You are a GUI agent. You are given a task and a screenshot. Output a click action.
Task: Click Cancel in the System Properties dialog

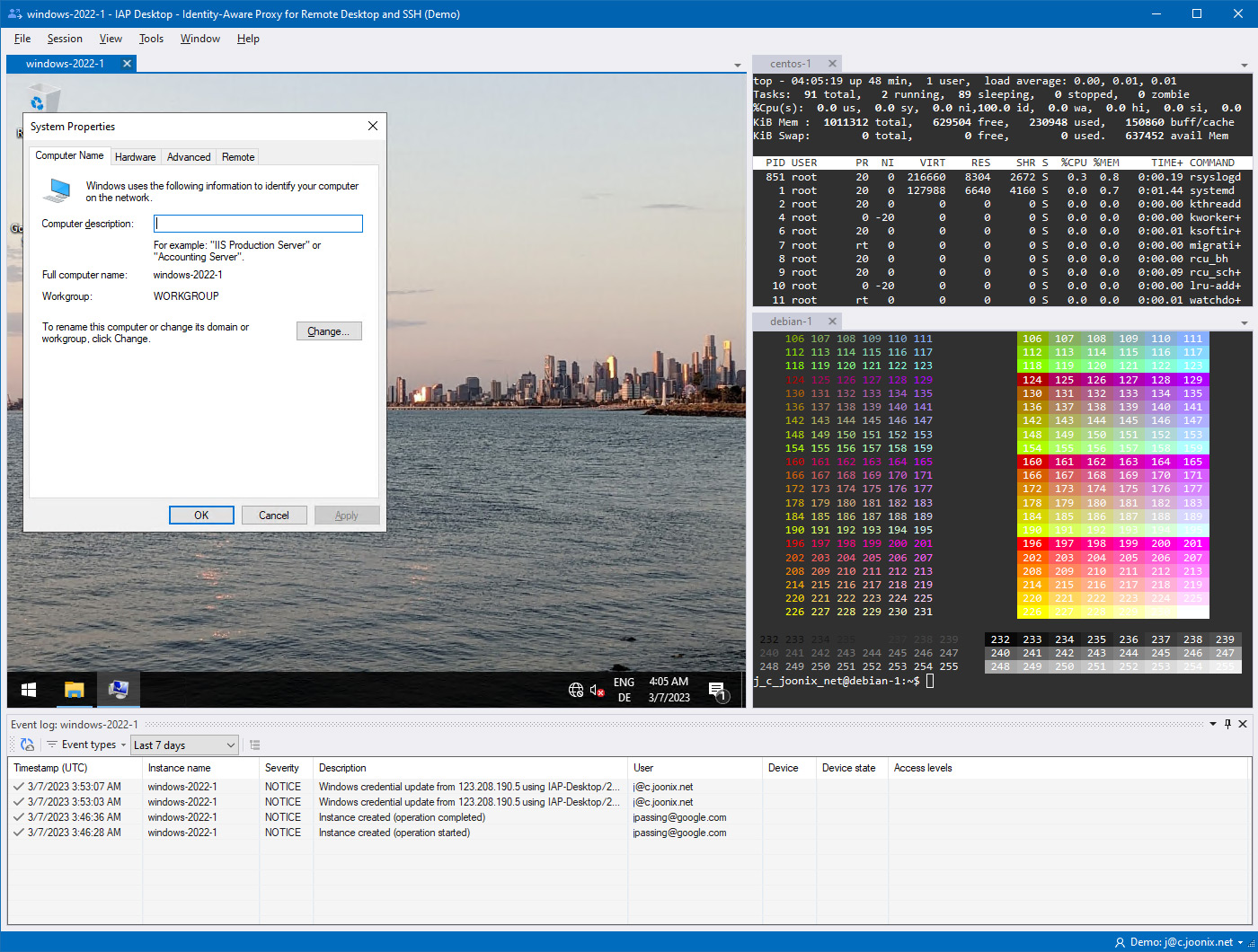click(274, 516)
